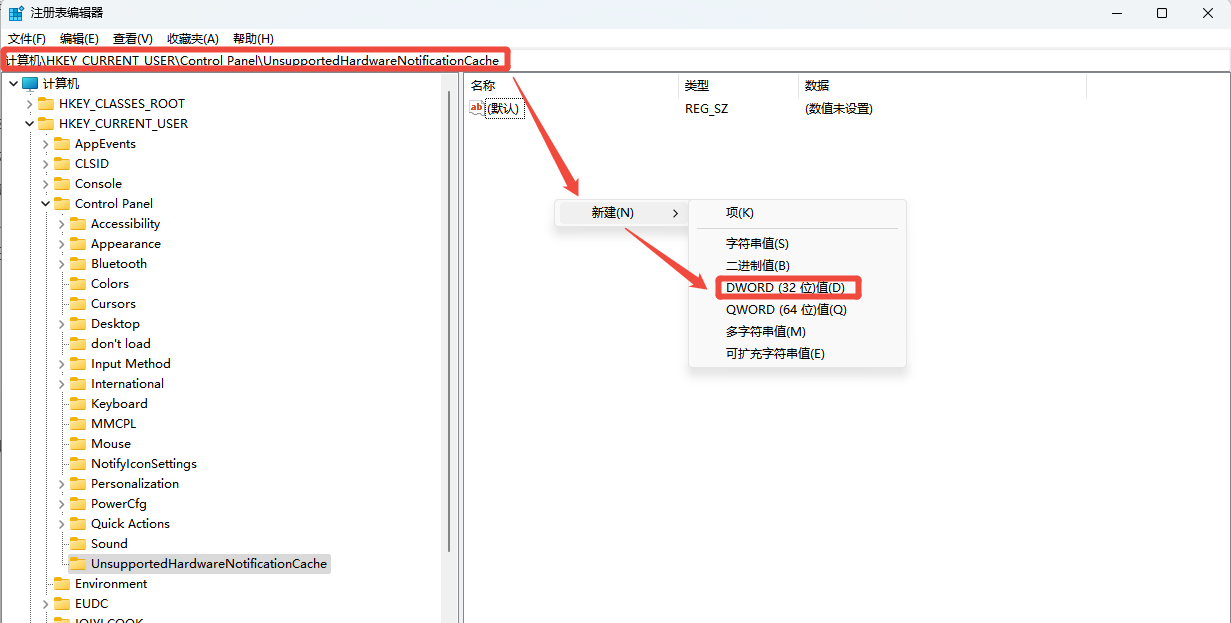Select the Mouse key in tree
The width and height of the screenshot is (1231, 623).
pyautogui.click(x=111, y=444)
